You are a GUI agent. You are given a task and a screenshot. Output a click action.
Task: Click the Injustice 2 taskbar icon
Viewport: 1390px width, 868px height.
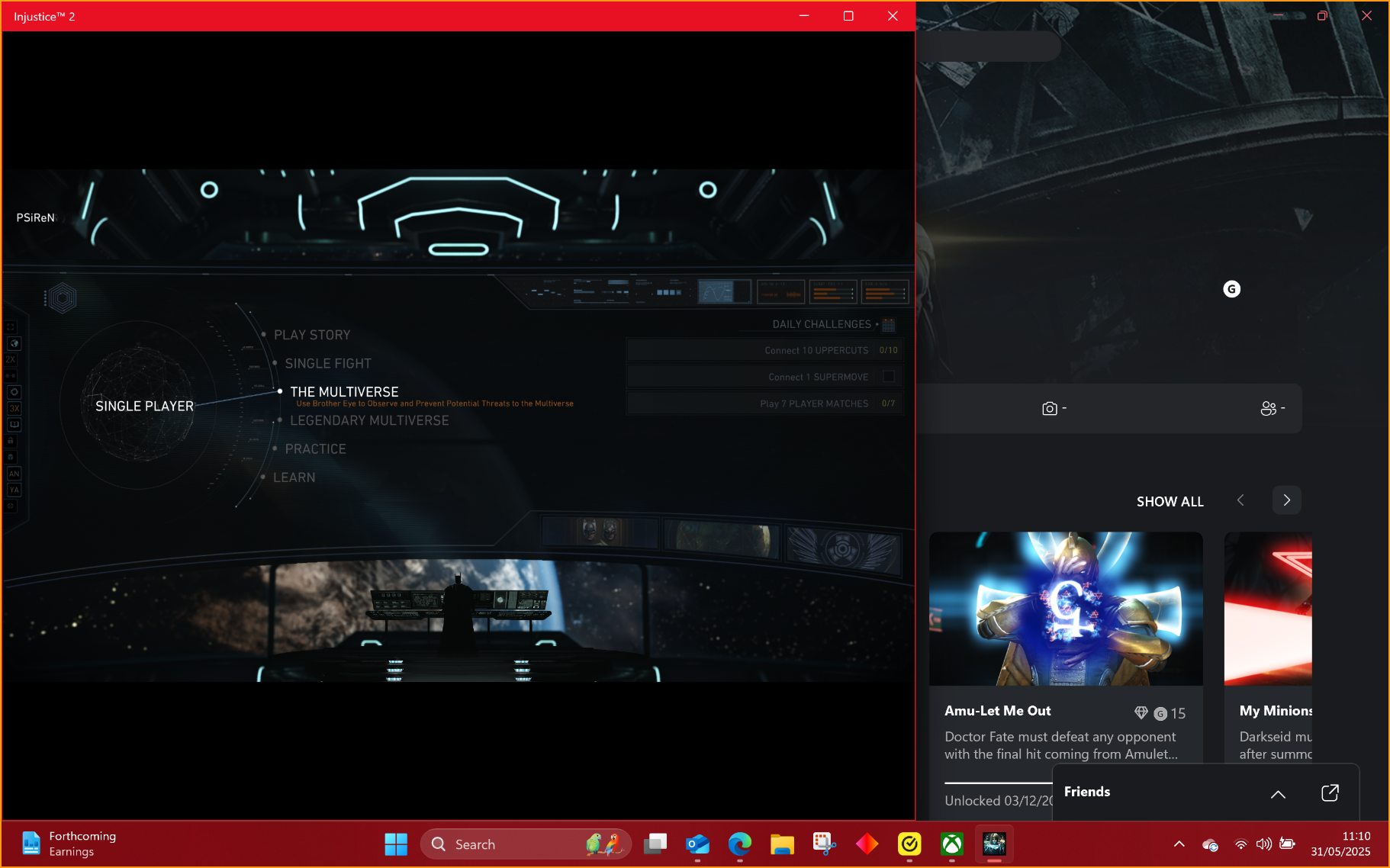point(994,844)
